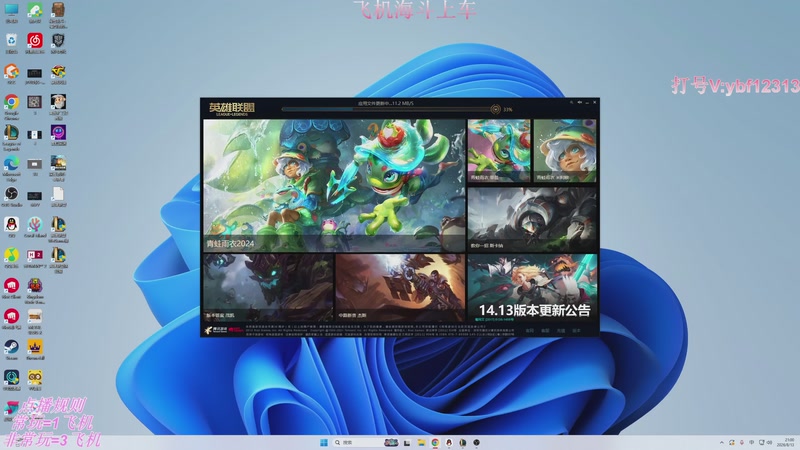
Task: Switch to Chrome in the taskbar
Action: (435, 442)
